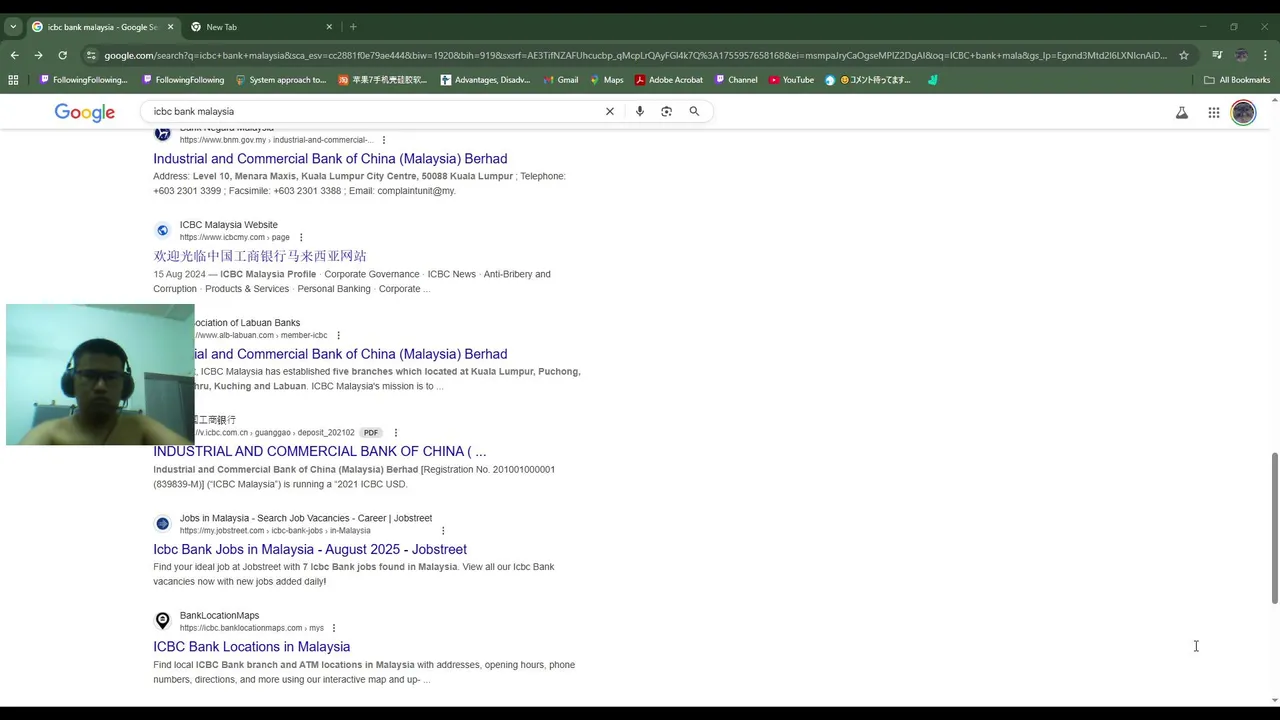This screenshot has width=1280, height=720.
Task: Open the Bank Negara result for ICBC Berhad
Action: pos(330,159)
